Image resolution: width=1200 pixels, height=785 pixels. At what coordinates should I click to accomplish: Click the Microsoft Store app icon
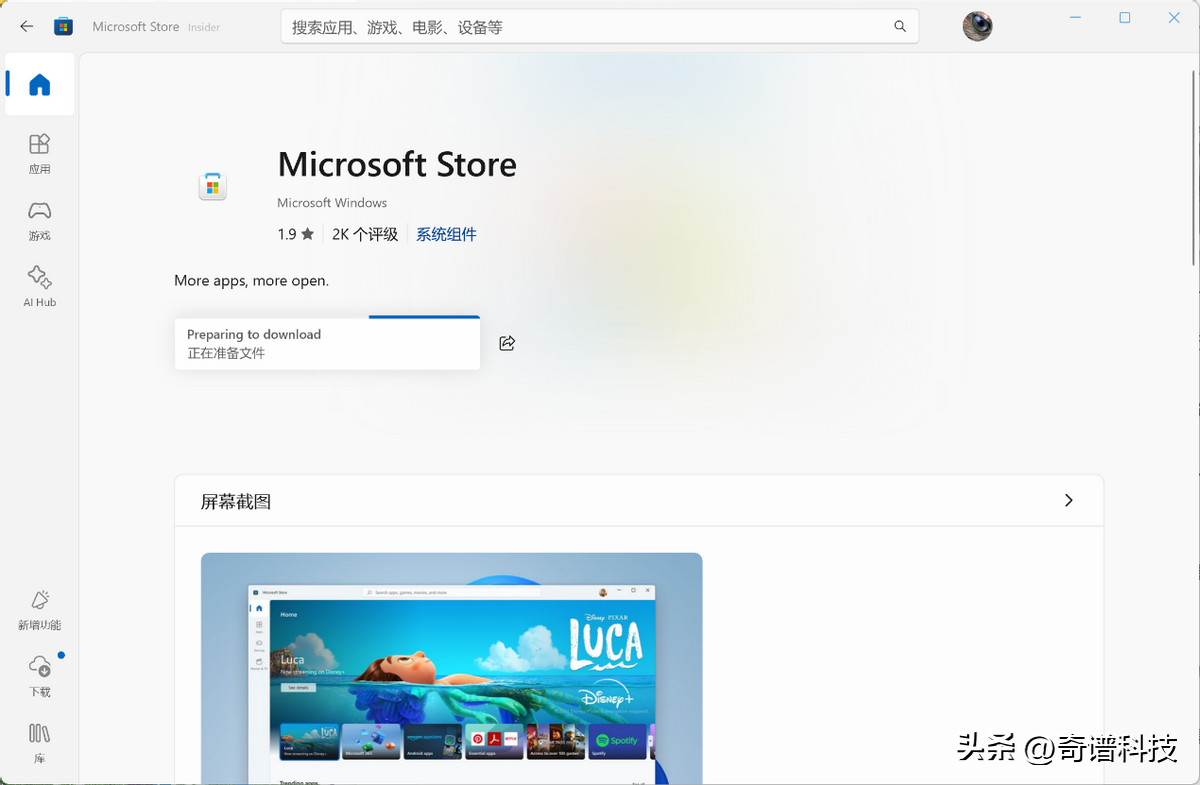coord(213,186)
